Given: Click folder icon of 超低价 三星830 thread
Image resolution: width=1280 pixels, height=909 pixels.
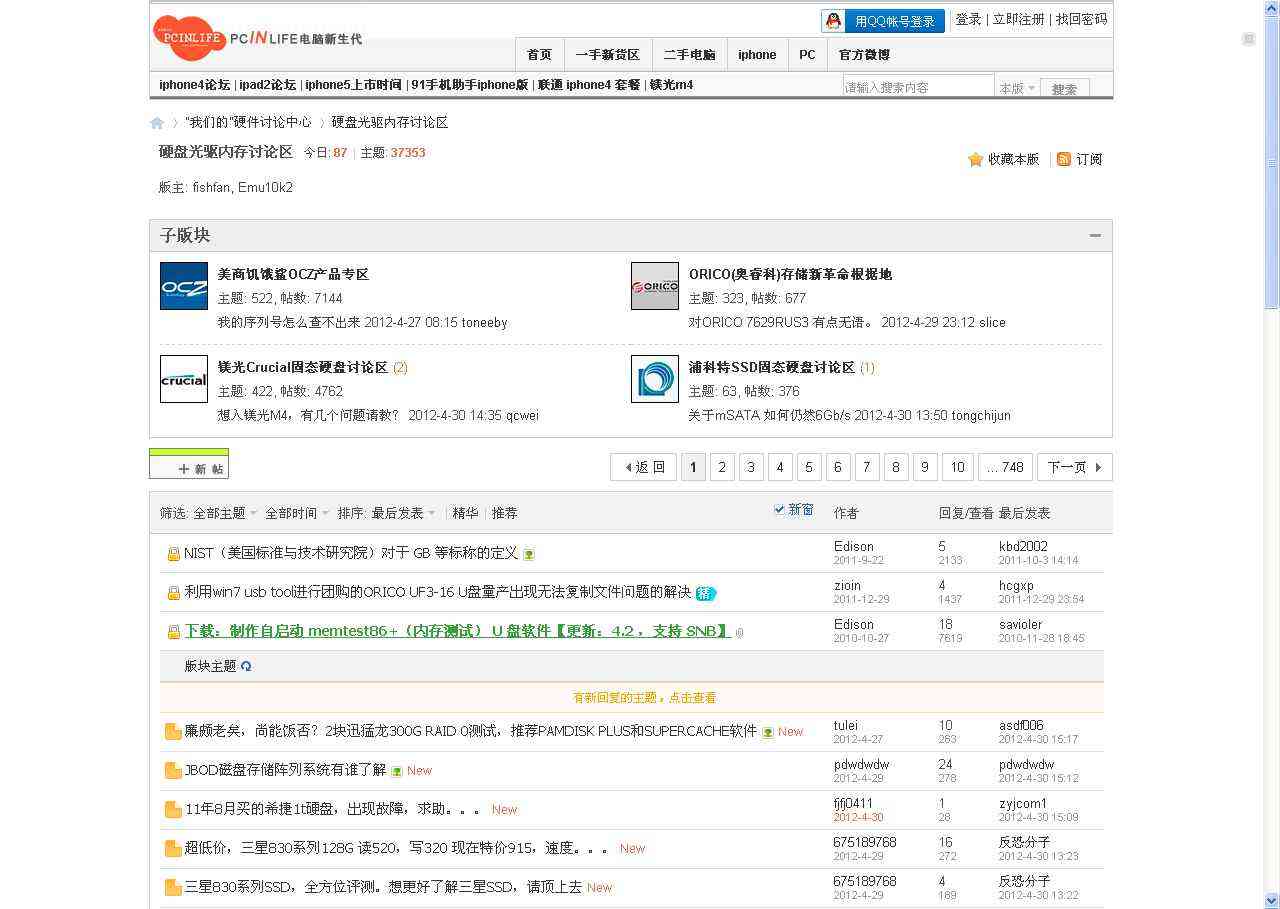Looking at the screenshot, I should coord(173,849).
